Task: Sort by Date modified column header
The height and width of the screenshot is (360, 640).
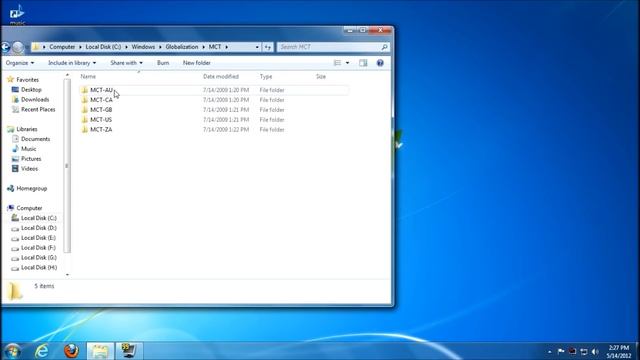Action: [221, 76]
